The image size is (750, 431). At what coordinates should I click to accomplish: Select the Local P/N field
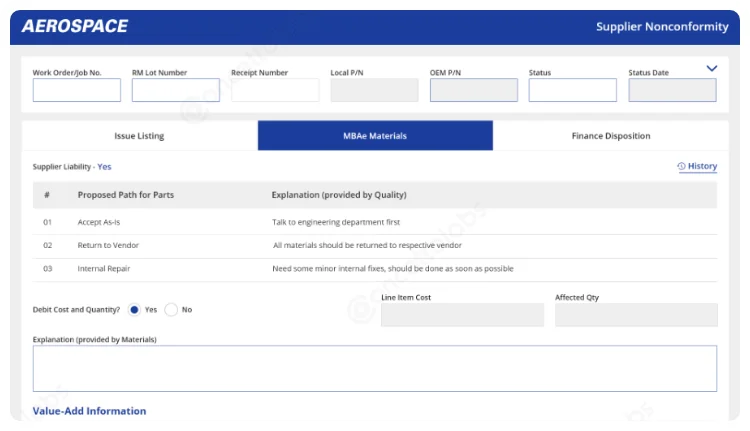(374, 90)
